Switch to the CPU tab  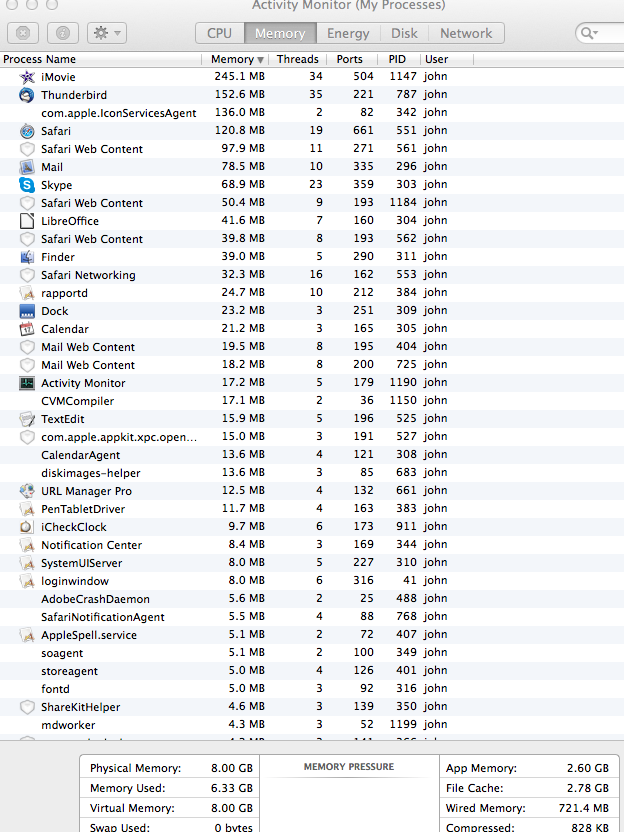[220, 33]
